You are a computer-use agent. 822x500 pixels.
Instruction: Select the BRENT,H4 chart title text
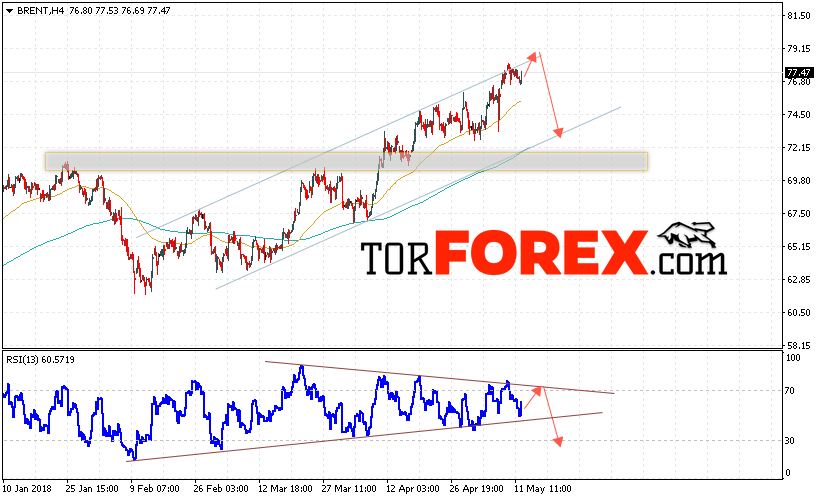tap(41, 10)
